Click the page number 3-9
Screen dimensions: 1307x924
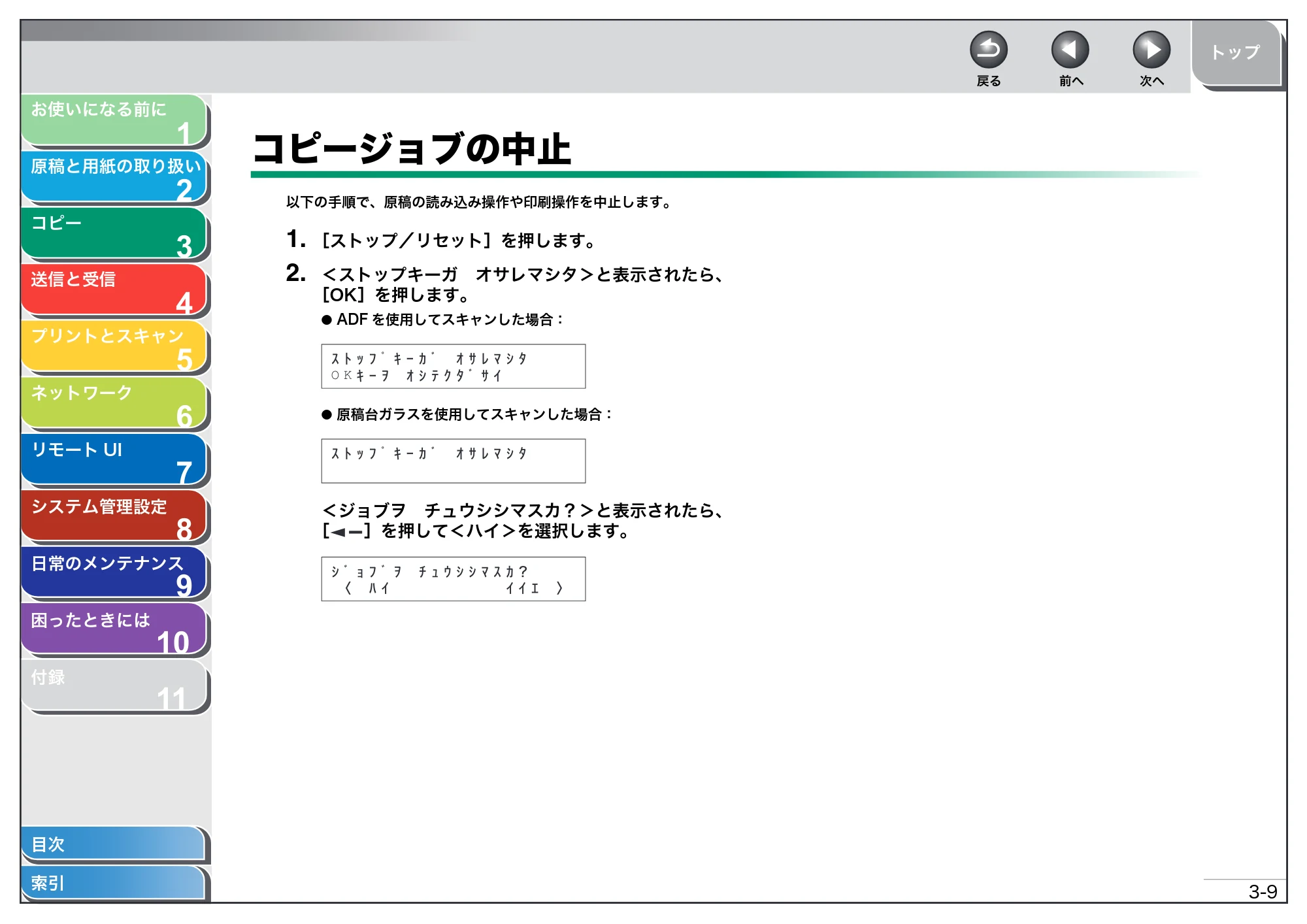(x=1263, y=891)
